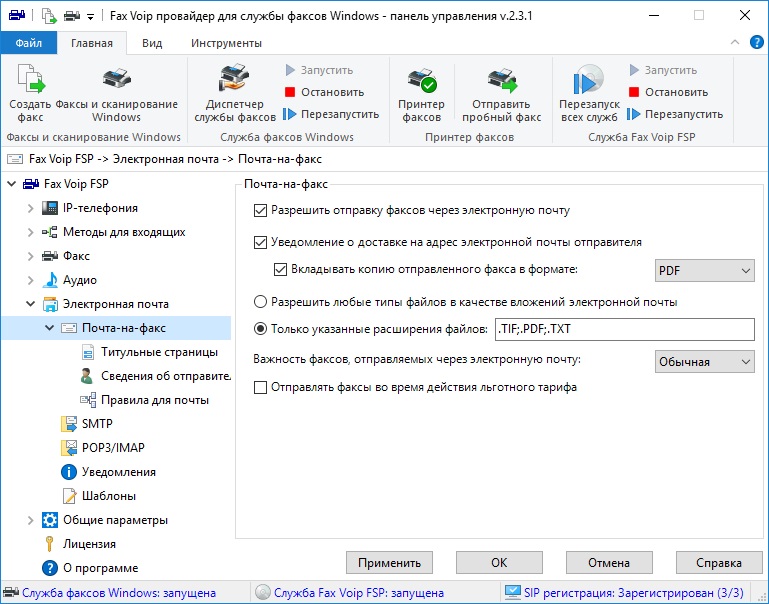
Task: Open the help question-mark icon in ribbon
Action: point(756,43)
